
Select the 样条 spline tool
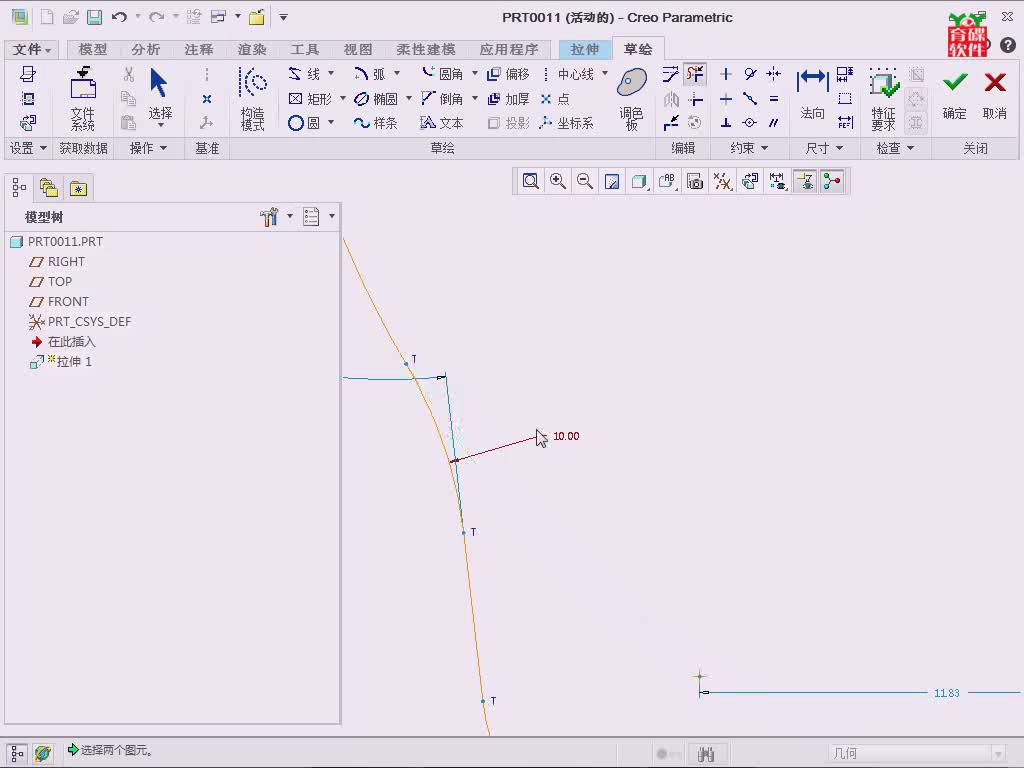pos(376,123)
